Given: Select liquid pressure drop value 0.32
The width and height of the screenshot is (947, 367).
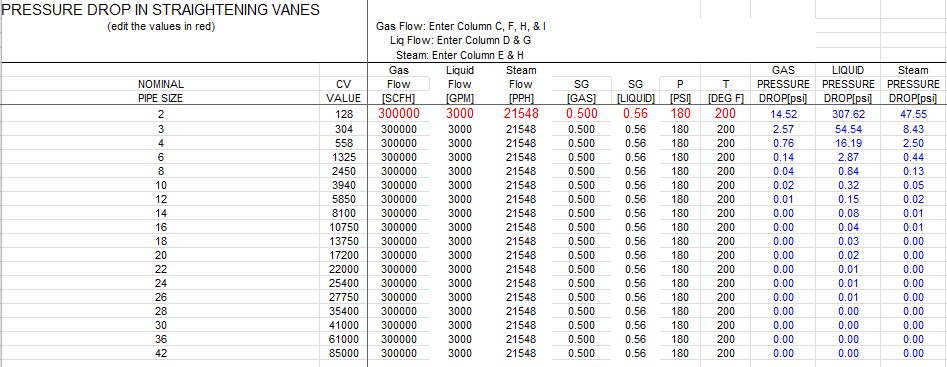Looking at the screenshot, I should (x=847, y=185).
